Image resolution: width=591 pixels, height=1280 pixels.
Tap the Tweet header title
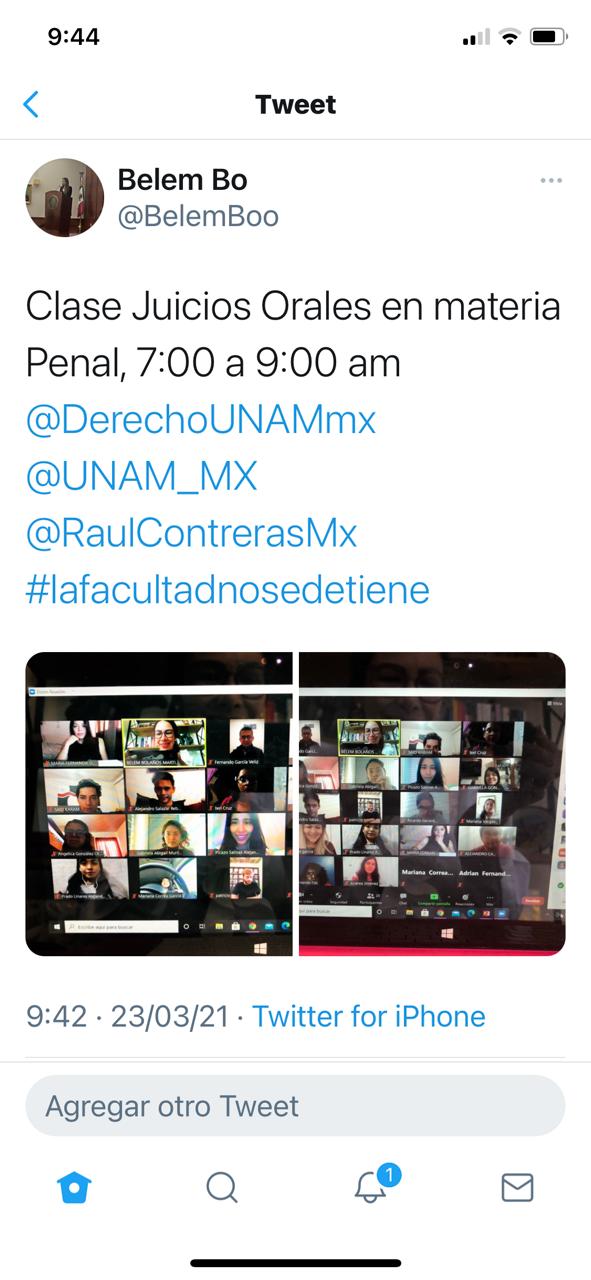pyautogui.click(x=295, y=104)
